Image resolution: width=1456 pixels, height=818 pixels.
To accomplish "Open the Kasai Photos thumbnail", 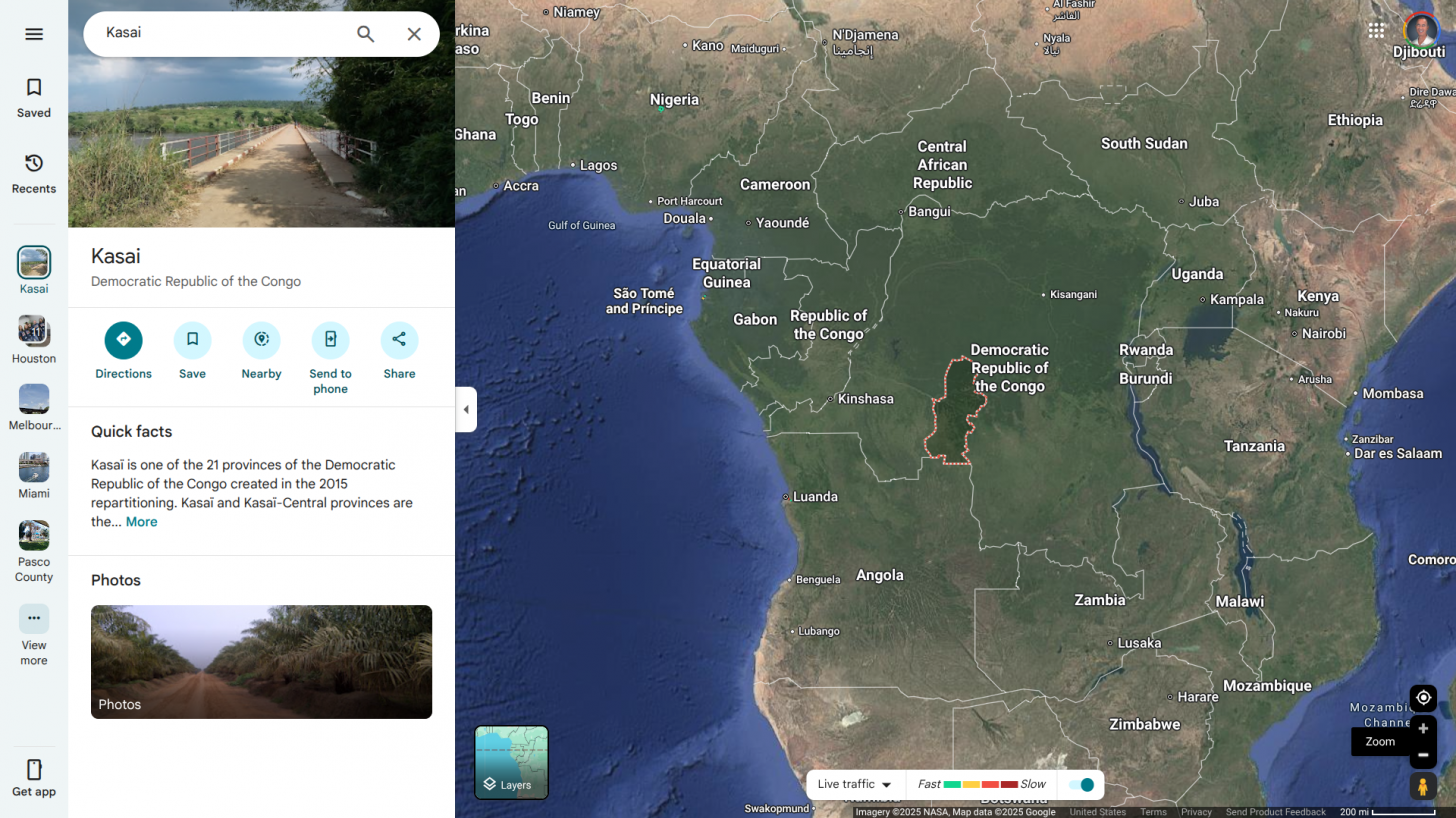I will 261,661.
